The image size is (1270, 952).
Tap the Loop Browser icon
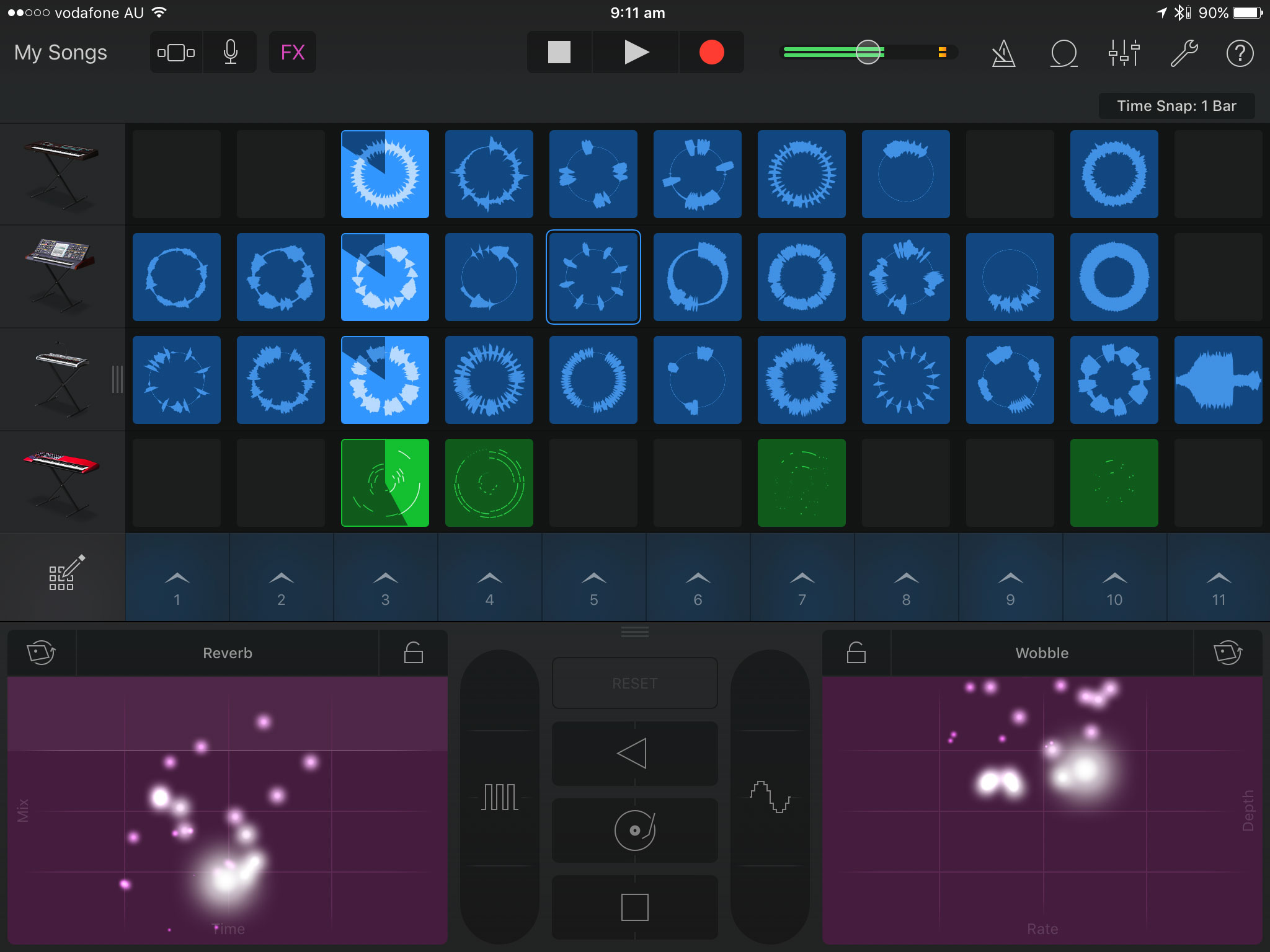pyautogui.click(x=1064, y=53)
